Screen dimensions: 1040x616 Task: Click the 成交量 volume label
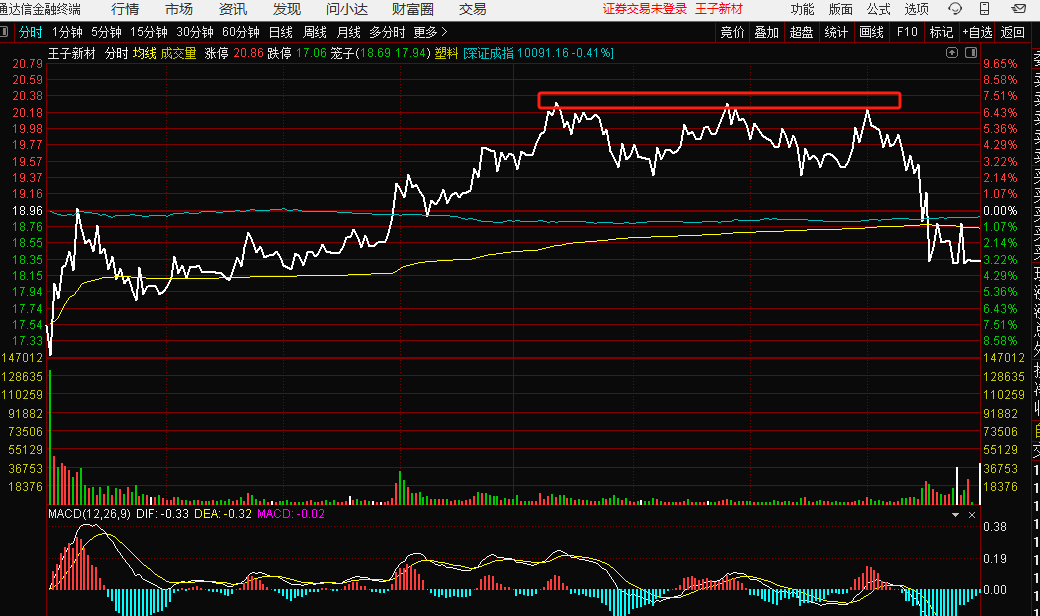(x=178, y=53)
